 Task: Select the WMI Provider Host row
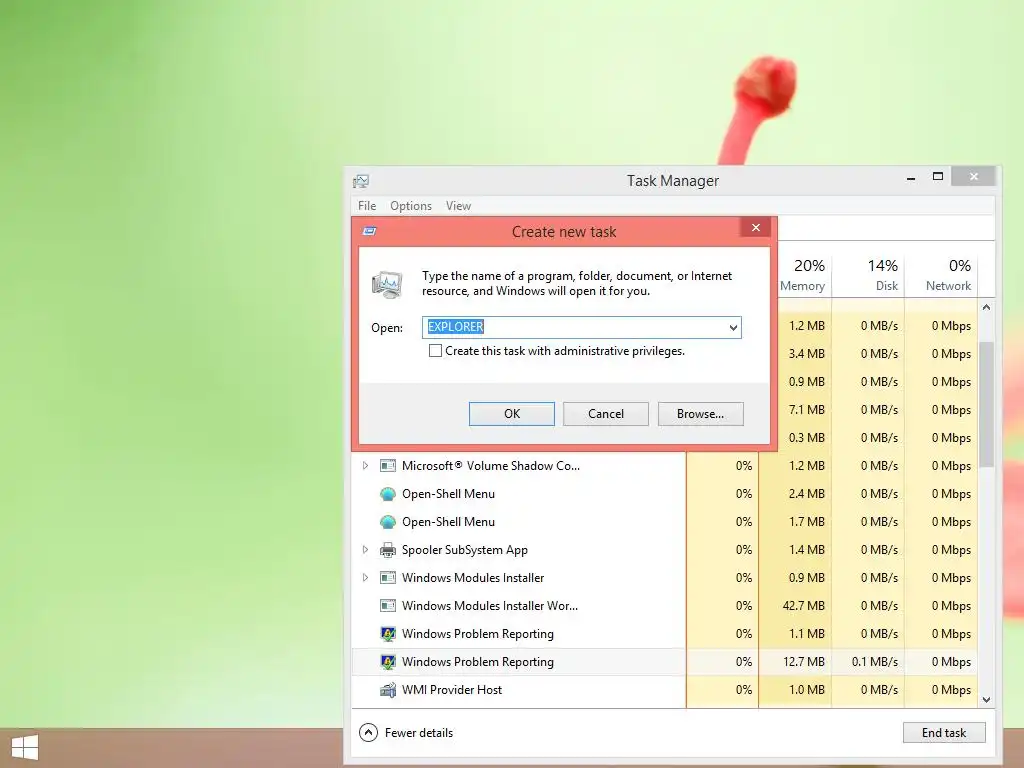pyautogui.click(x=665, y=690)
